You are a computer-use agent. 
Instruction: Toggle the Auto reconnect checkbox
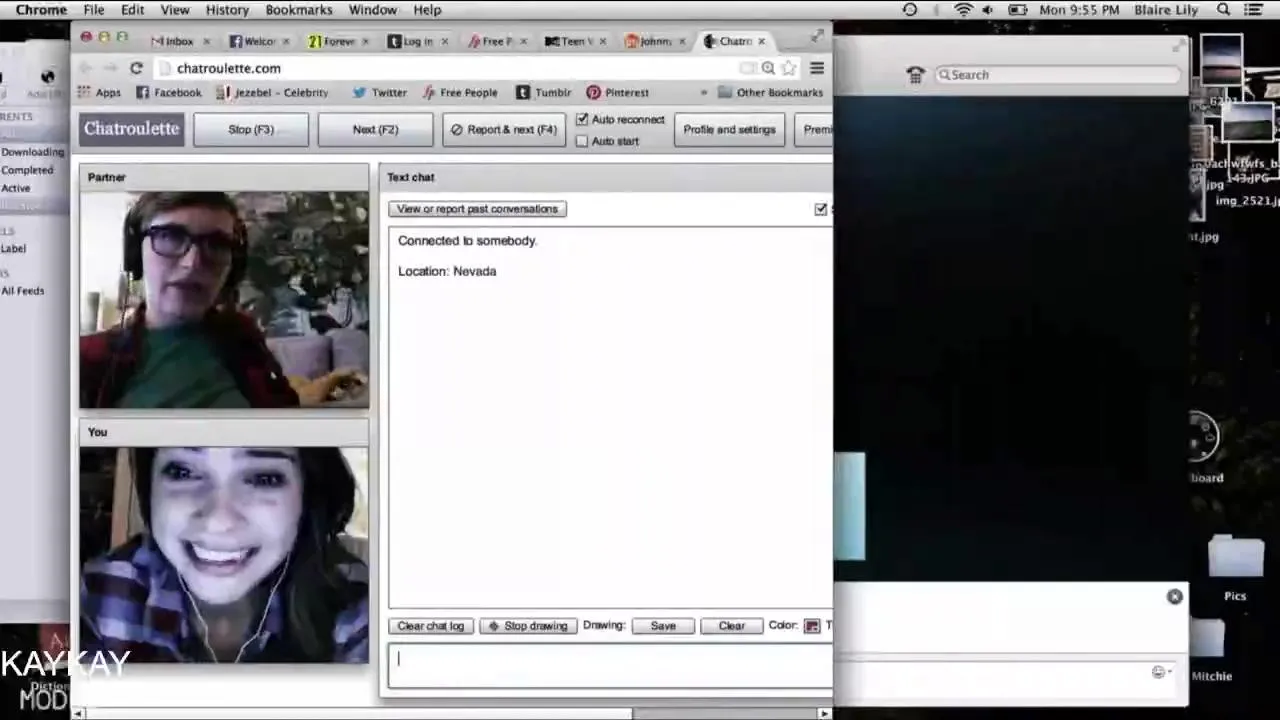(x=582, y=119)
